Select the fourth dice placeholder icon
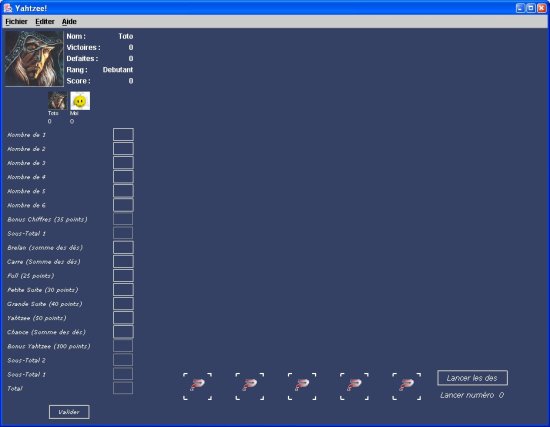Screen dimensions: 550x427 (354, 386)
